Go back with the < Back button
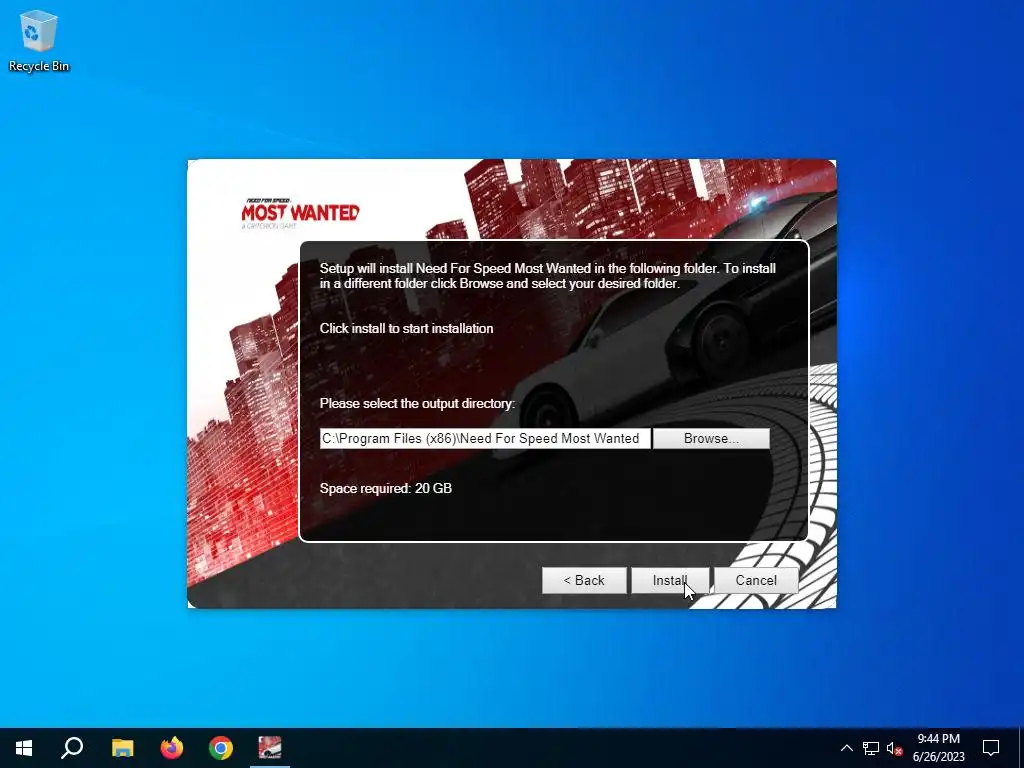The image size is (1024, 768). point(584,580)
